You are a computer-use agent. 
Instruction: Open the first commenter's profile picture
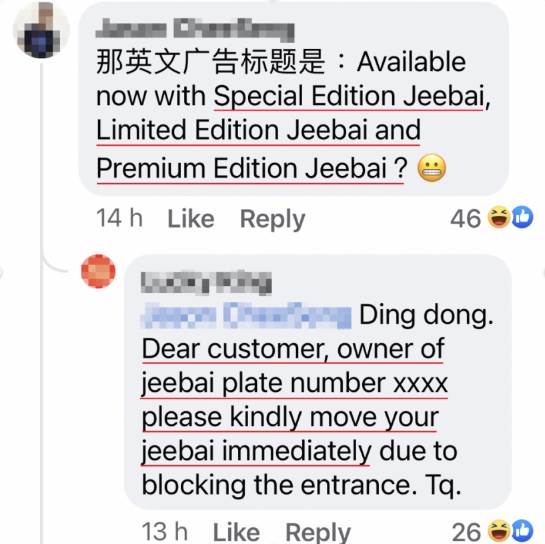tap(41, 30)
